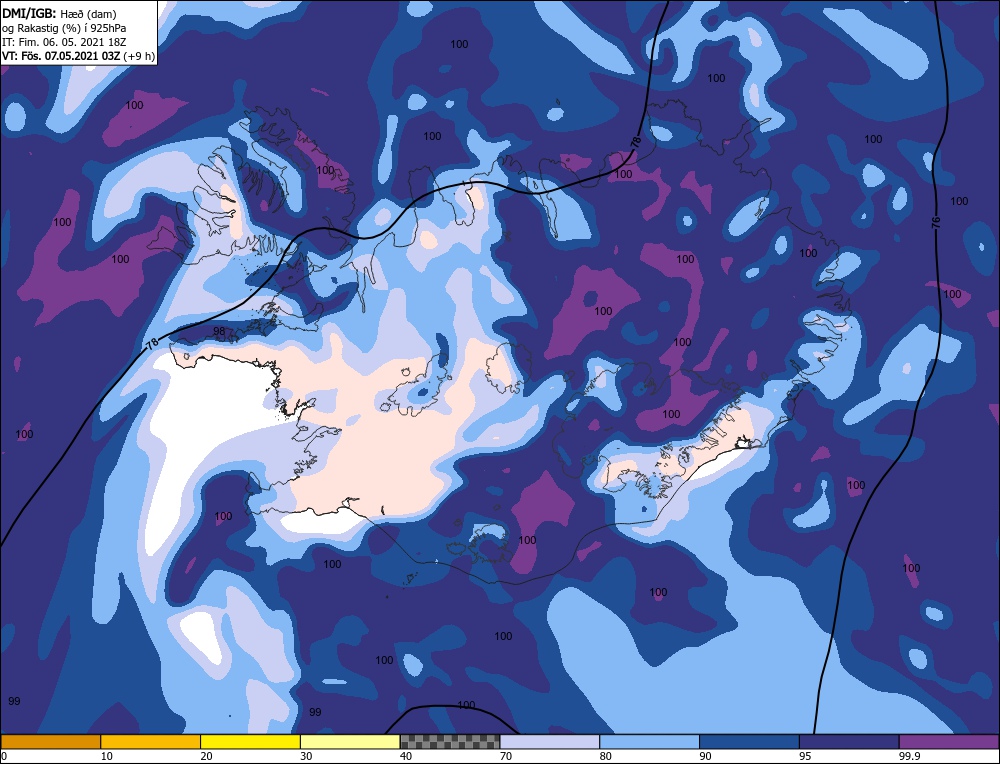
Task: Select the purple above-99.9 legend swatch
Action: tap(949, 742)
